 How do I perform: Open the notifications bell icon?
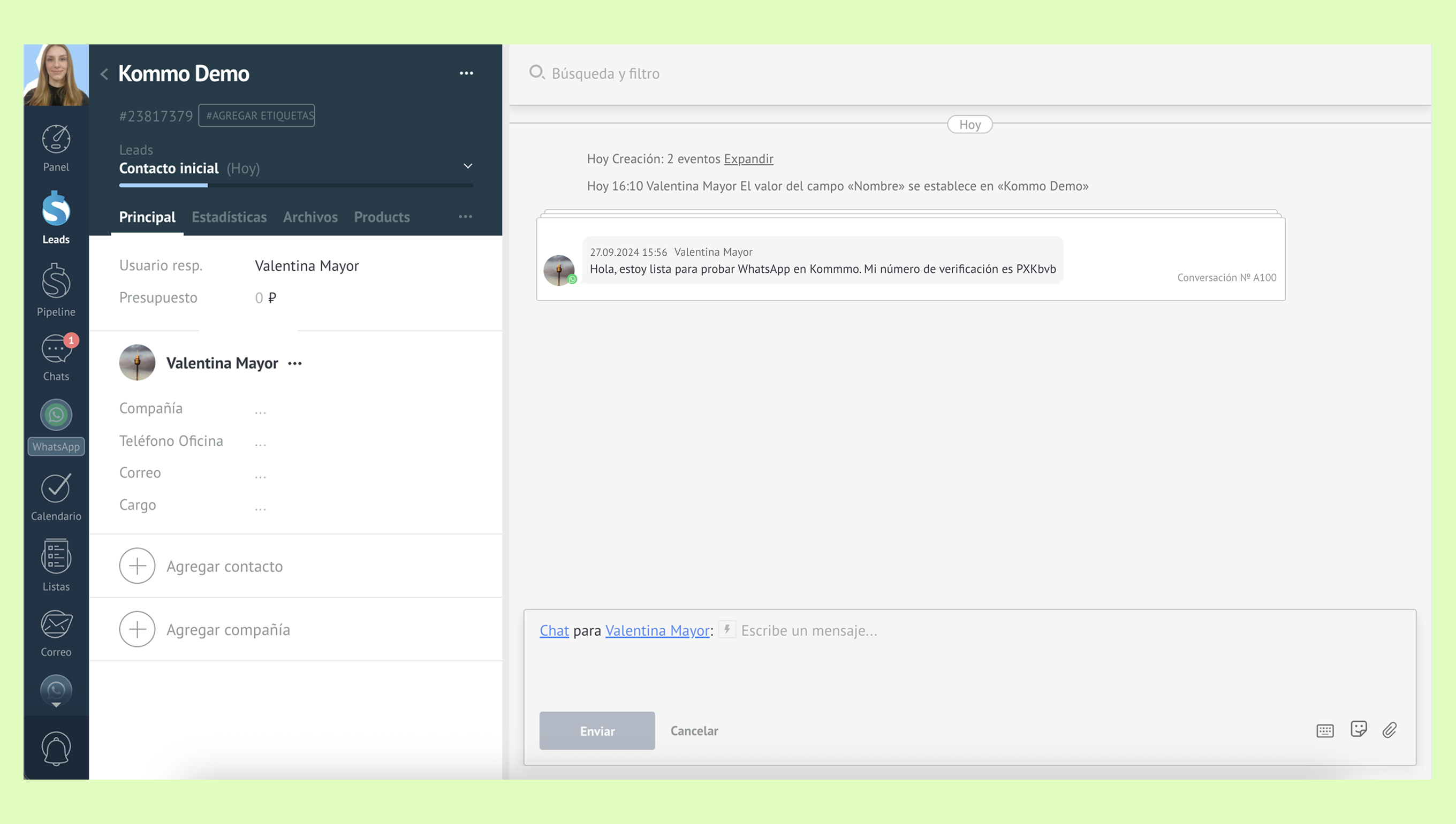point(56,748)
